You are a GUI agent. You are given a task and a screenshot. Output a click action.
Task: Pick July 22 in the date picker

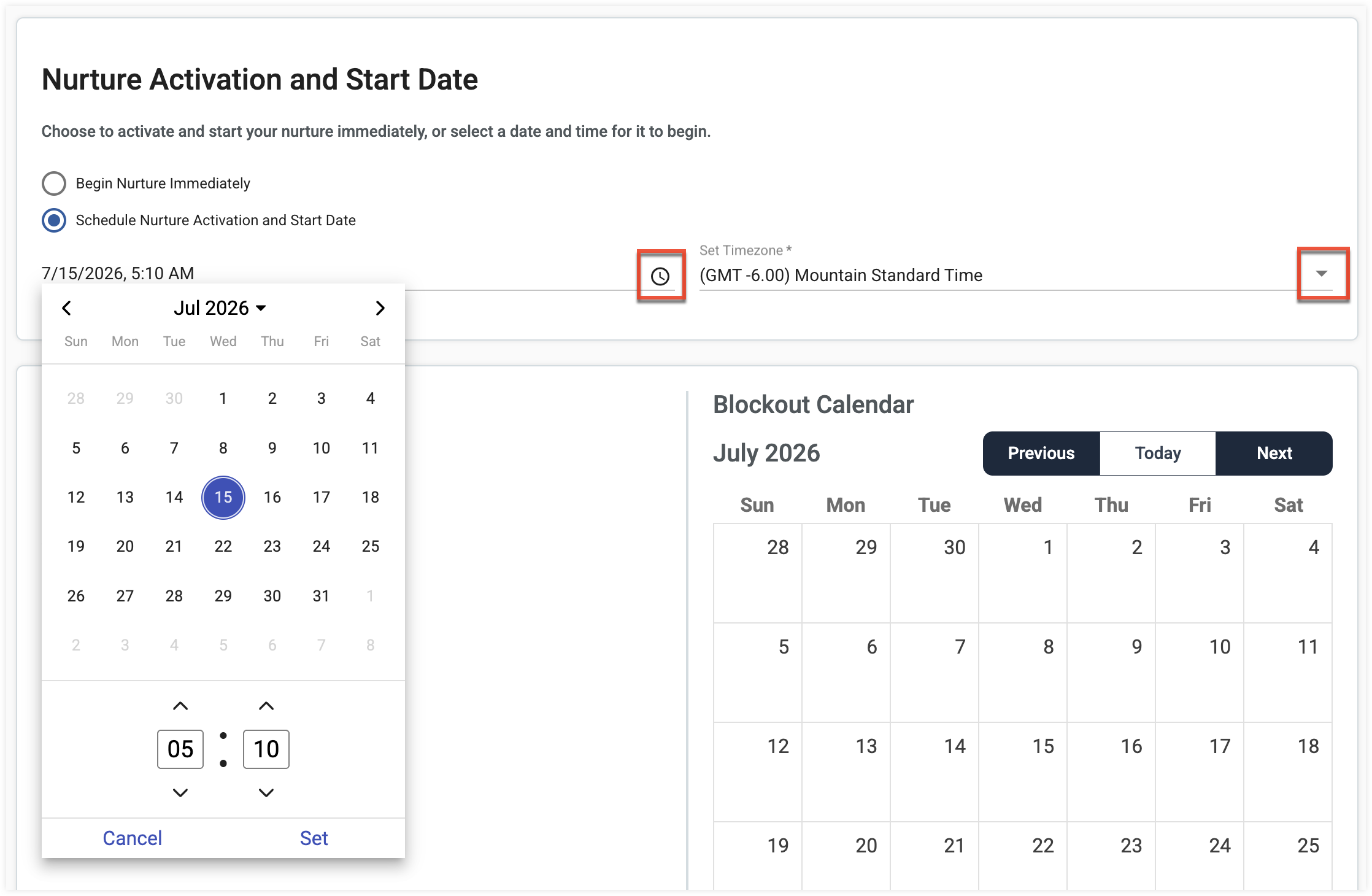(223, 547)
